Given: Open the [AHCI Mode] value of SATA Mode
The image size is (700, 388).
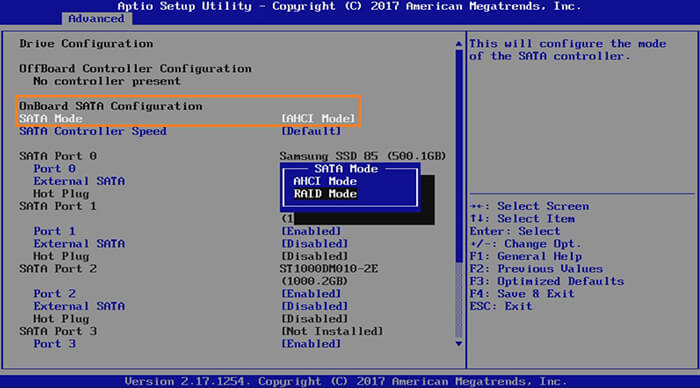Looking at the screenshot, I should click(x=318, y=119).
